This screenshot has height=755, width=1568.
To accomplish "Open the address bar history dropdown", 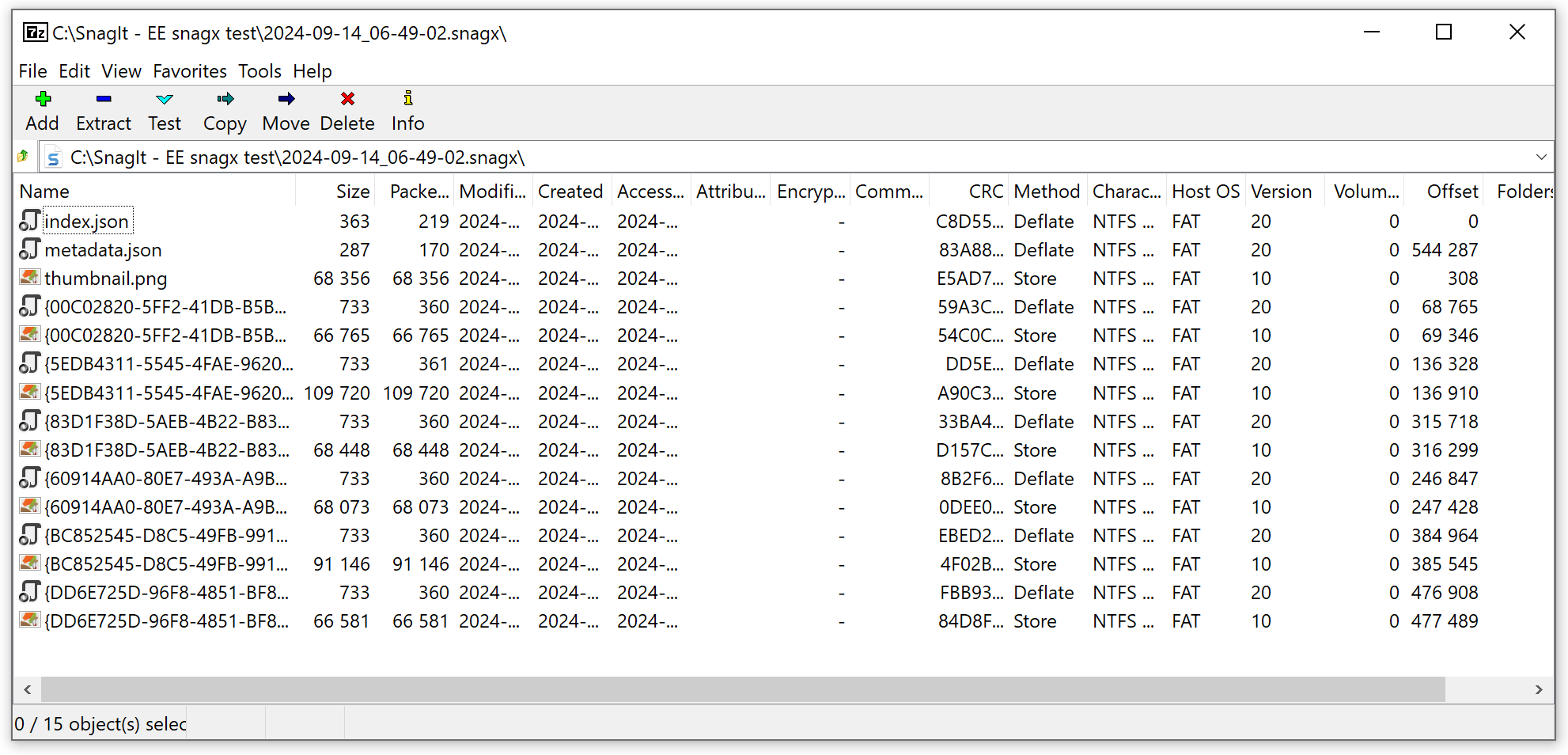I will [1543, 157].
